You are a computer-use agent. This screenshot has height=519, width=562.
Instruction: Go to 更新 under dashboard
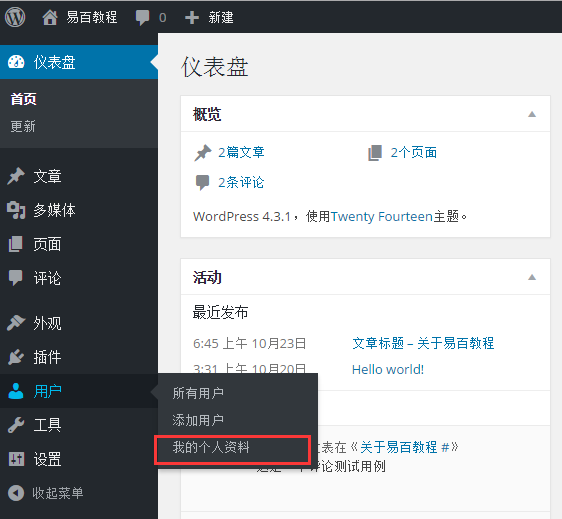[x=23, y=126]
